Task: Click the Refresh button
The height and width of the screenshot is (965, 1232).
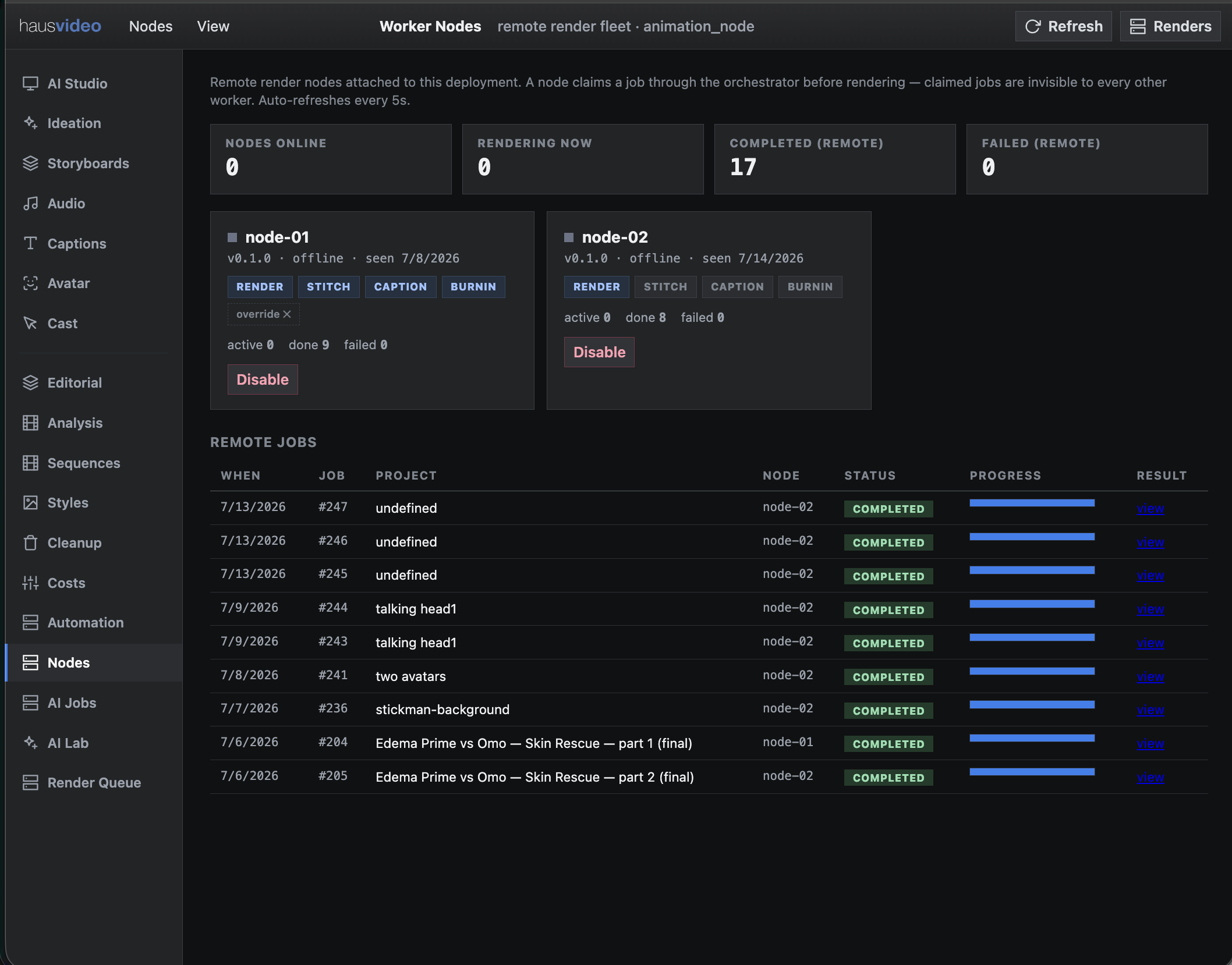Action: click(x=1063, y=26)
